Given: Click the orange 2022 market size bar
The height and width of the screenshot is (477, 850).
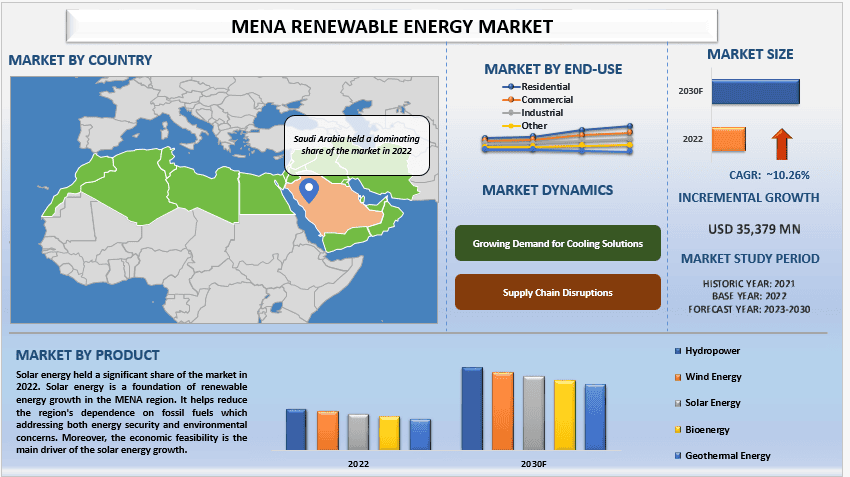Looking at the screenshot, I should tap(729, 140).
